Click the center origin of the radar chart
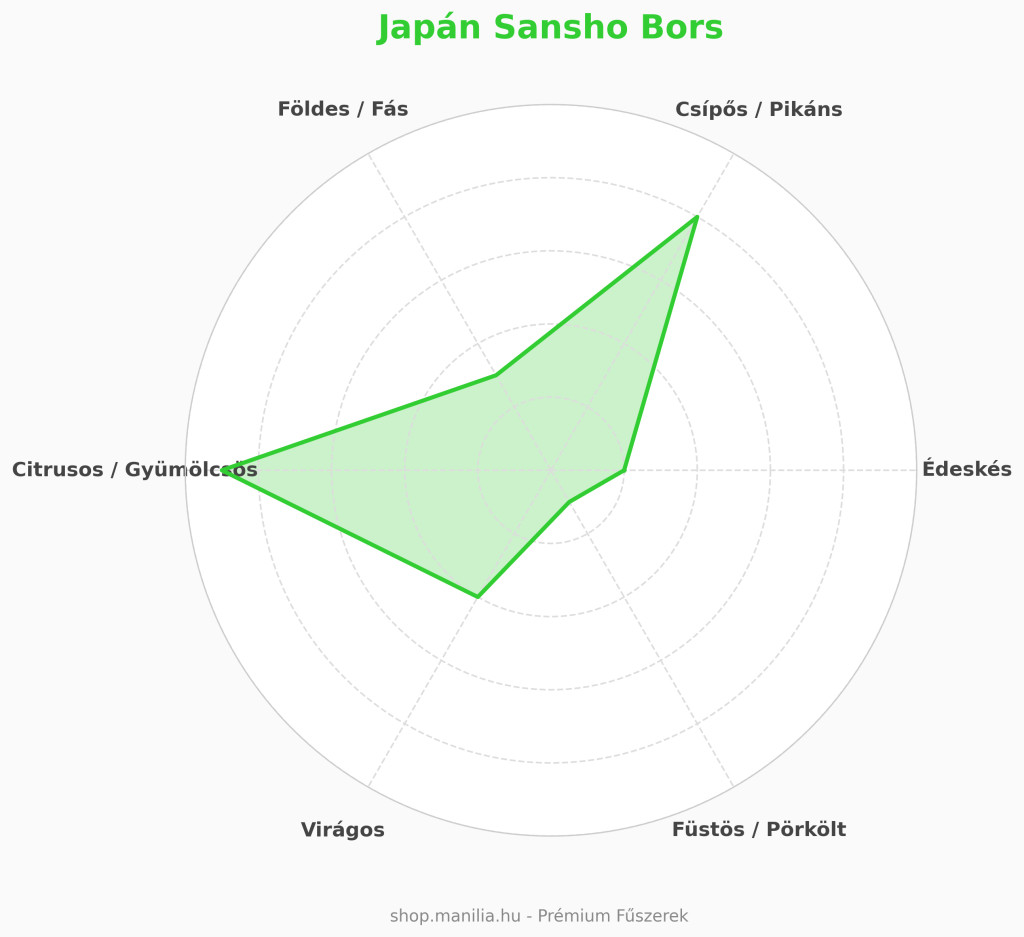 (551, 470)
